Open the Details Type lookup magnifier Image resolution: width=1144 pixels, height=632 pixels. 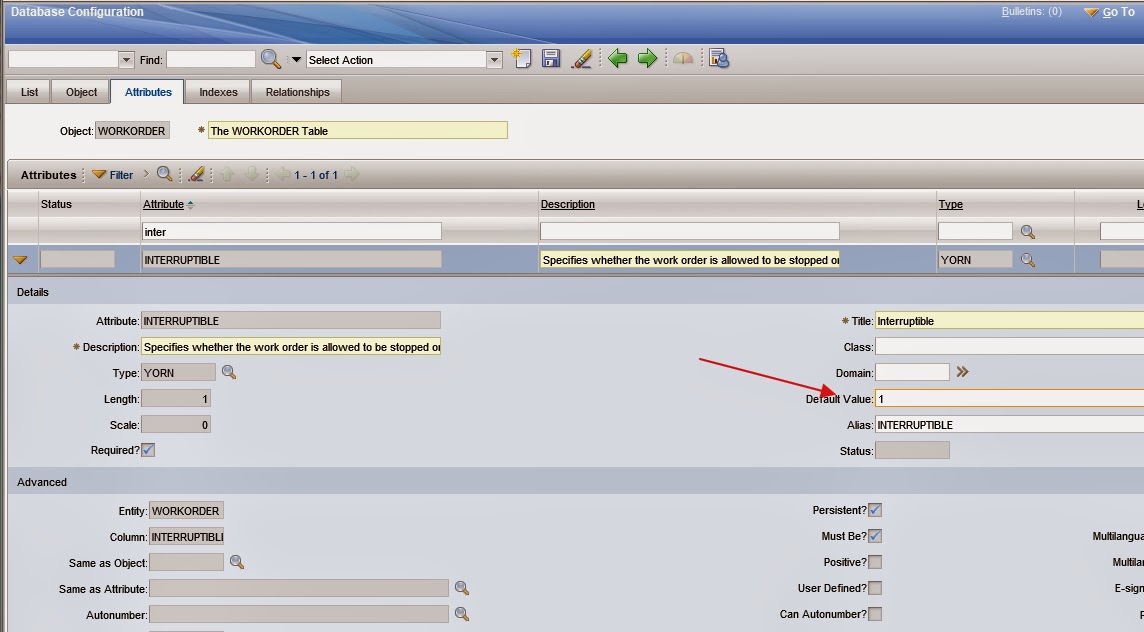coord(229,372)
